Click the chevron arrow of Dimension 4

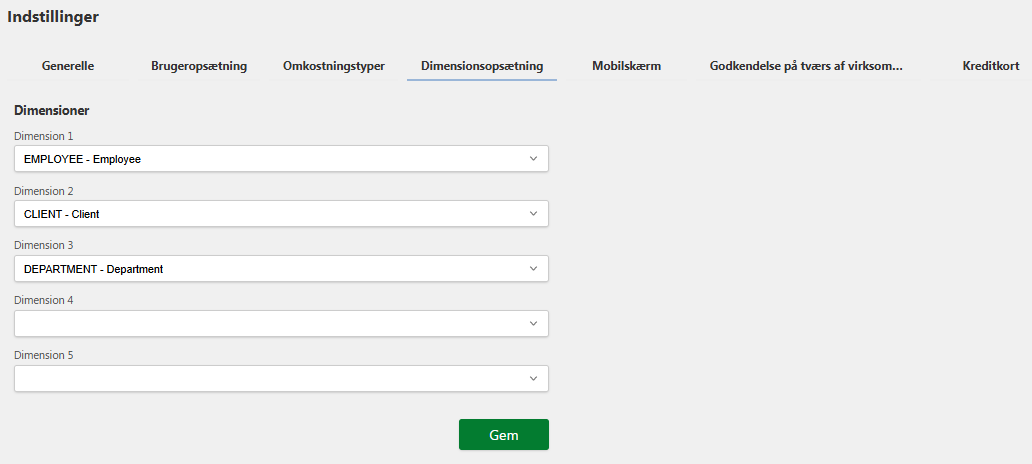tap(533, 324)
